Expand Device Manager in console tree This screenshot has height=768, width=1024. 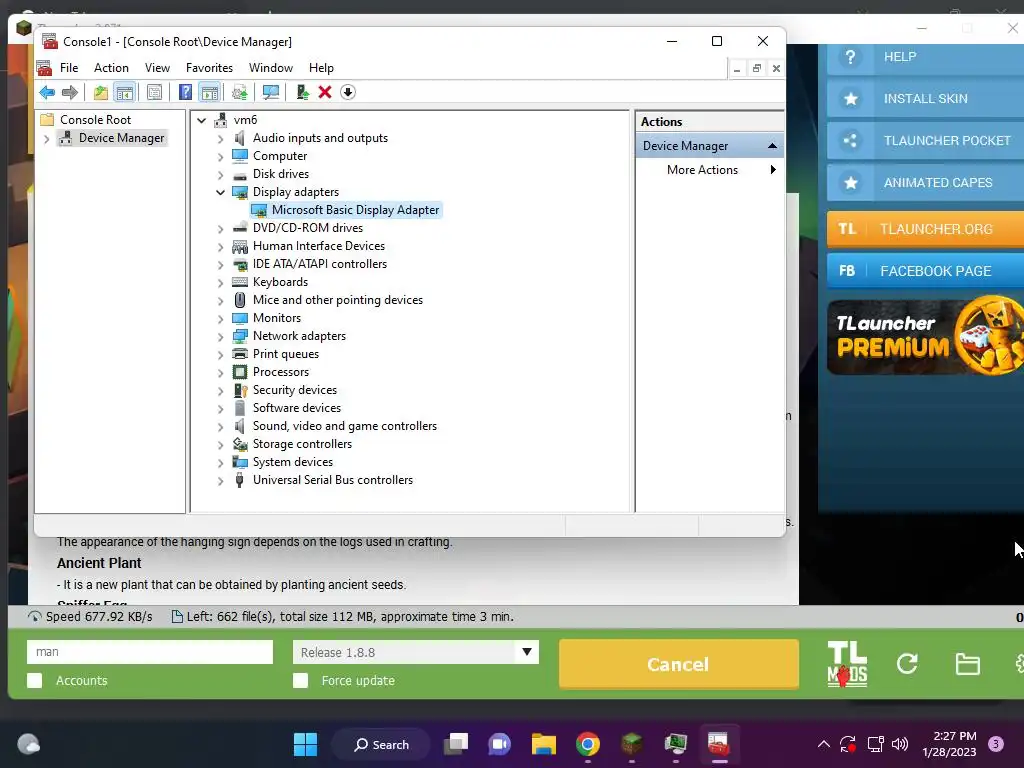tap(46, 138)
